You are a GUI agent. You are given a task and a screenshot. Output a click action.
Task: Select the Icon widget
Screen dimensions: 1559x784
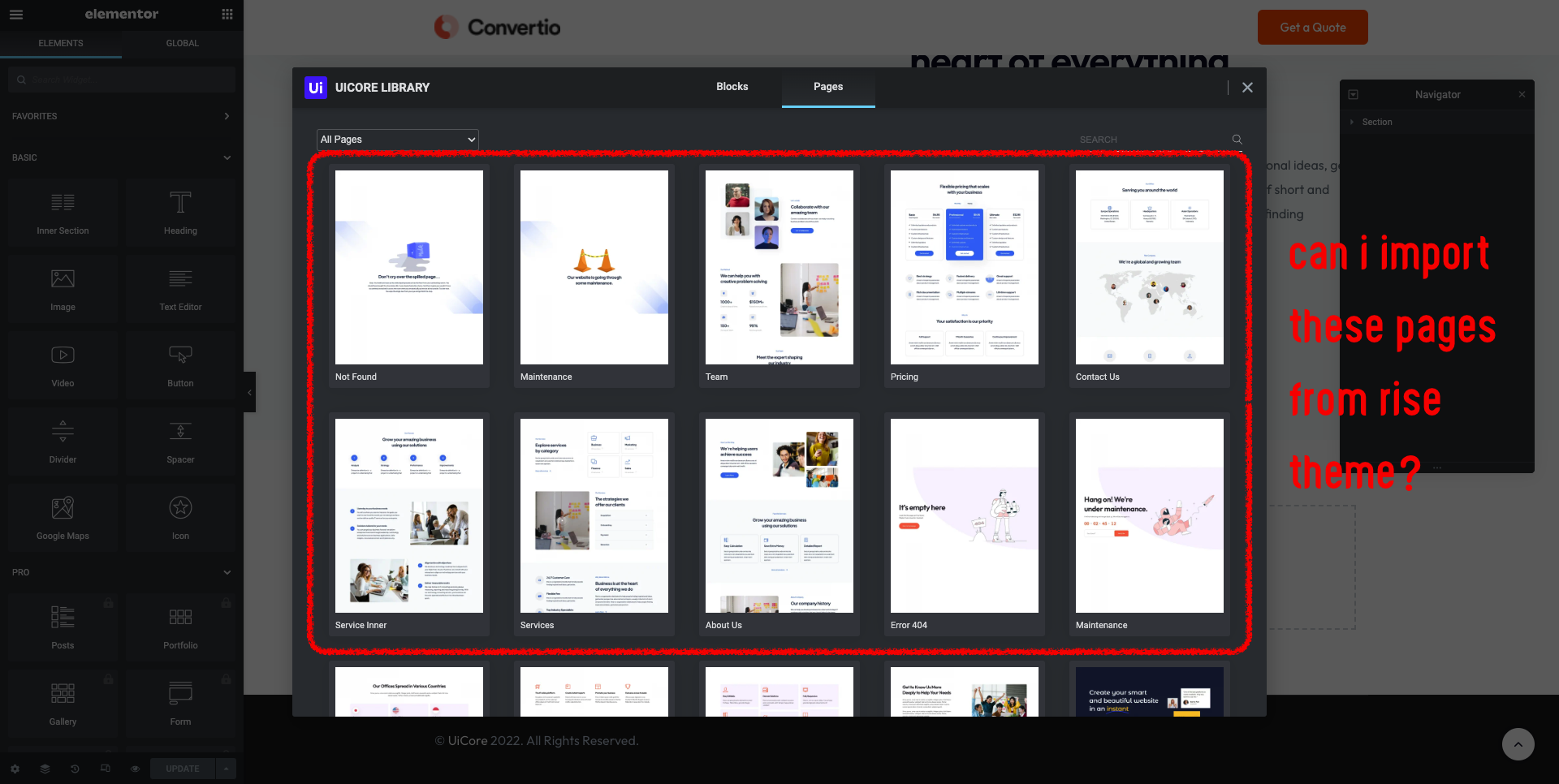coord(180,518)
